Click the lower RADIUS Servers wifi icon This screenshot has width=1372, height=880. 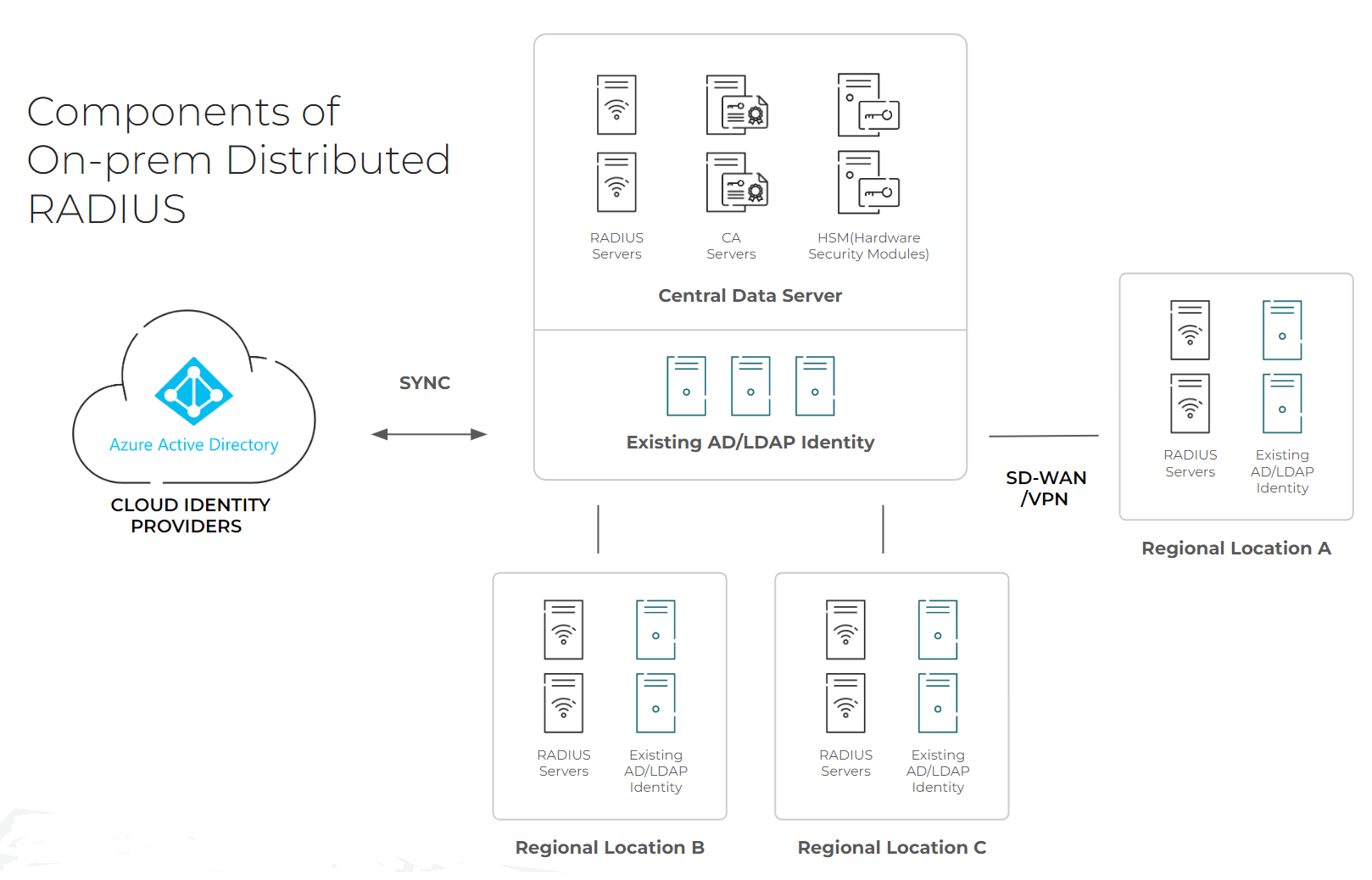[x=616, y=182]
